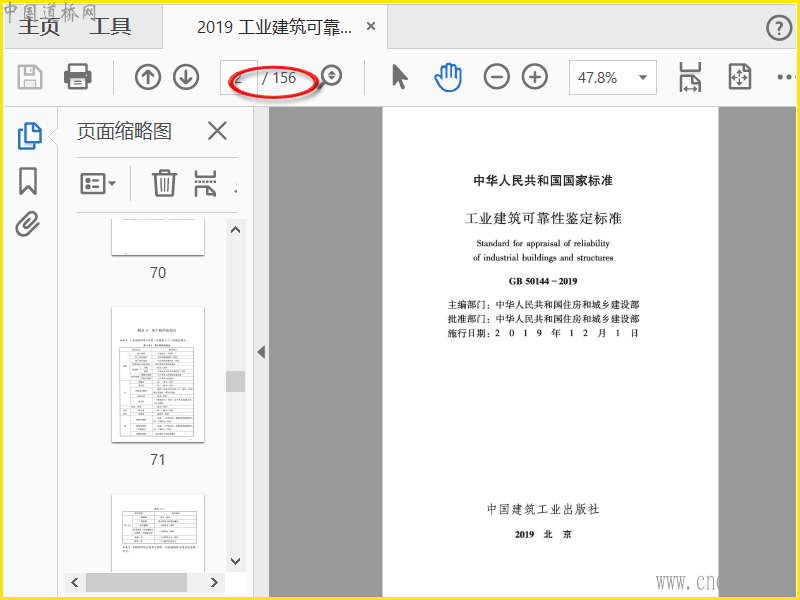Open thumbnail options menu dropdown
The image size is (800, 600).
(x=98, y=183)
